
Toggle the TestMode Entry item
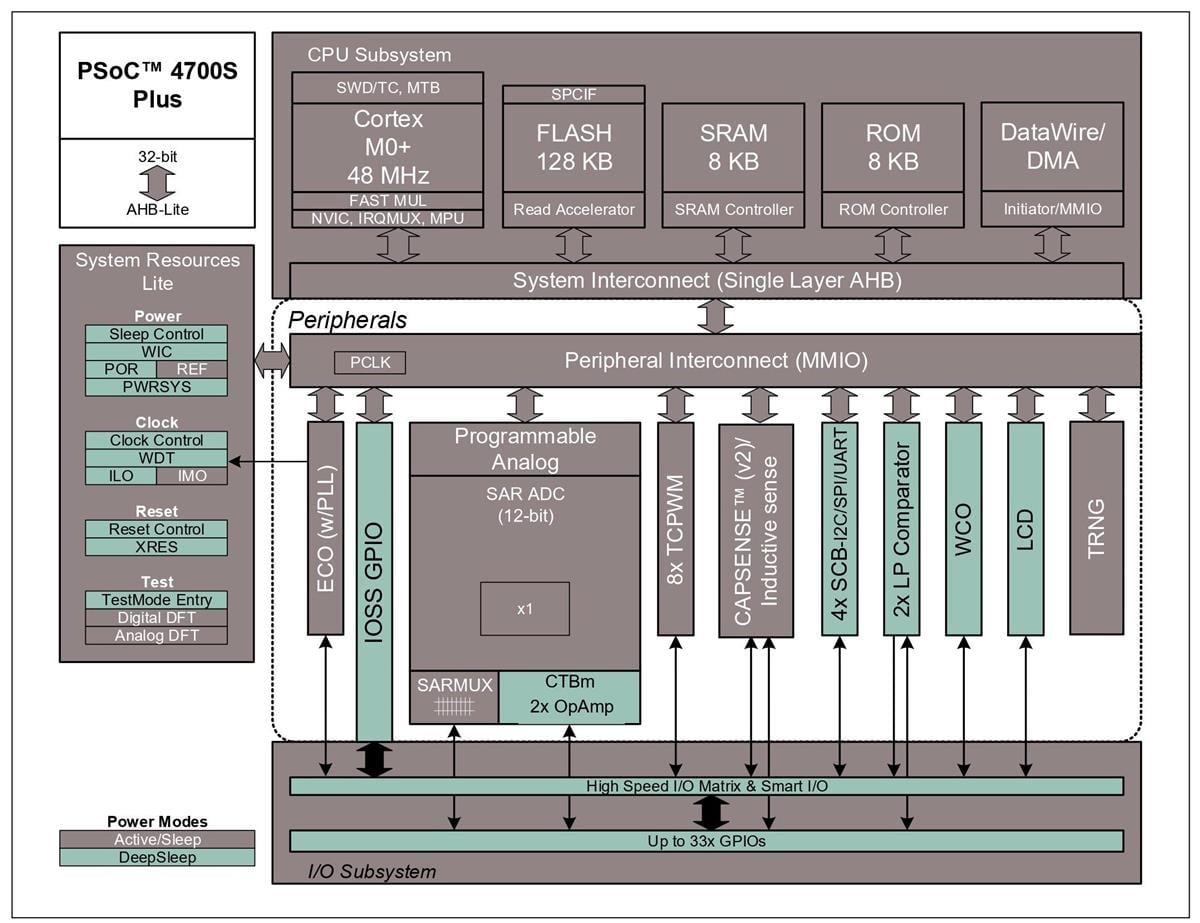[x=157, y=600]
